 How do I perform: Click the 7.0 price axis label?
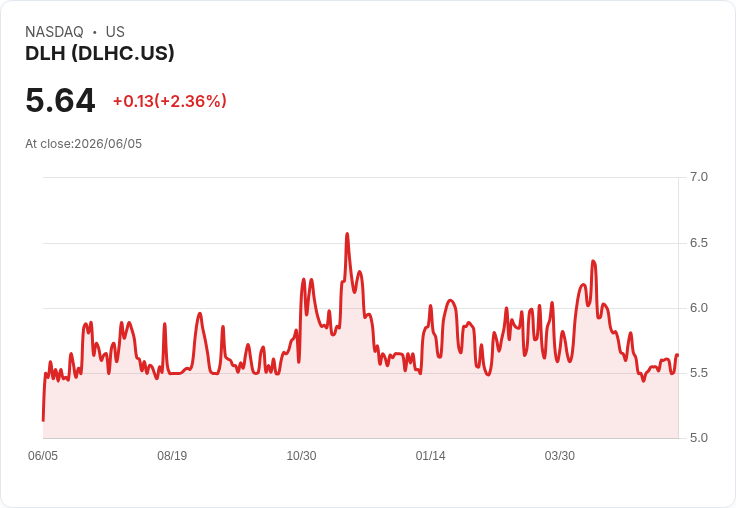point(698,177)
